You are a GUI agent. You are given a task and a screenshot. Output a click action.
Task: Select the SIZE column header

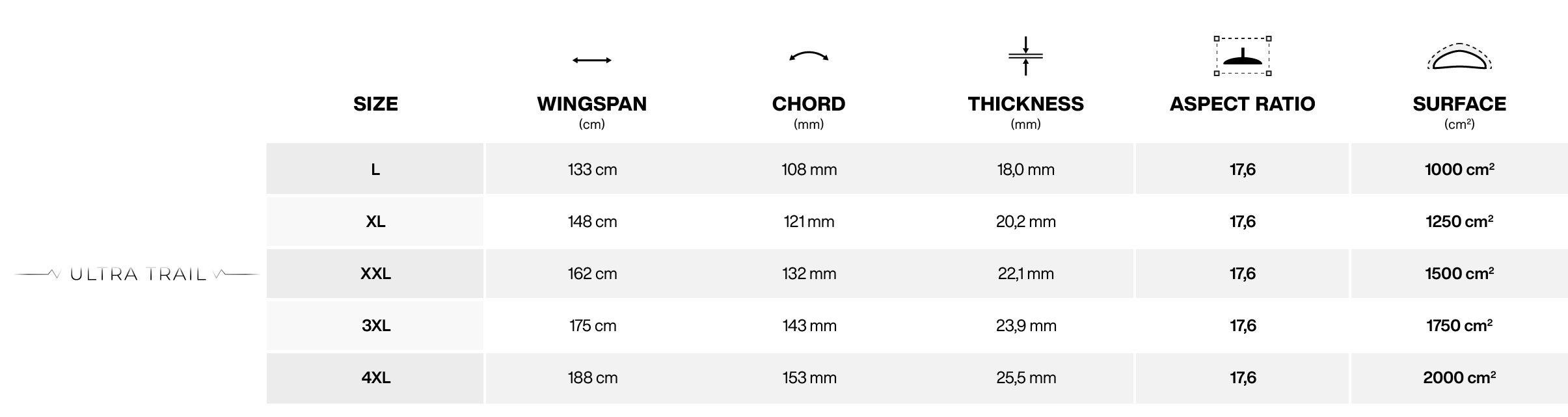point(375,104)
